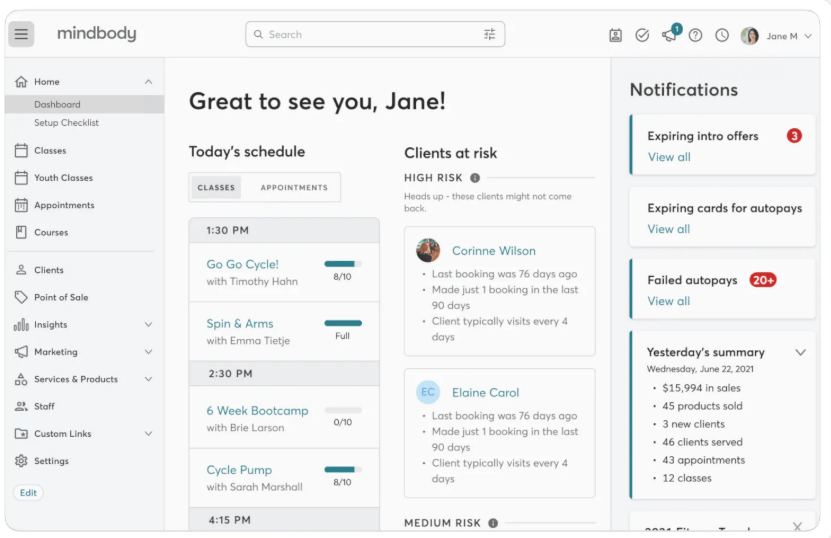Viewport: 831px width, 538px height.
Task: Go to Point of Sale
Action: pos(60,297)
